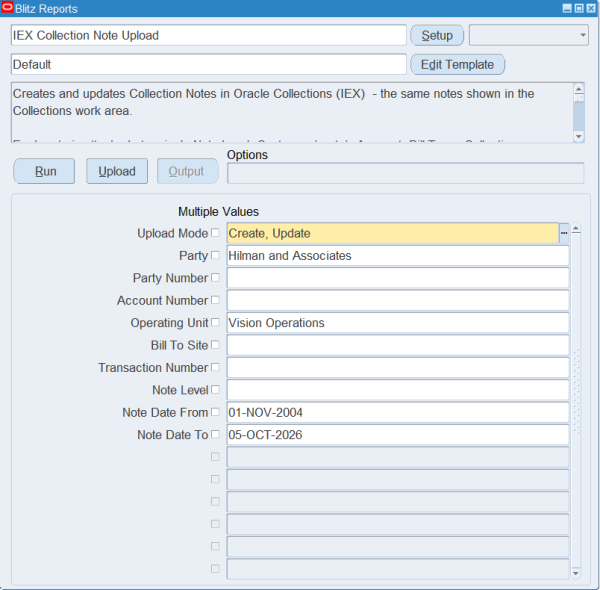
Task: Enable multiple values for Party Number
Action: coord(215,277)
